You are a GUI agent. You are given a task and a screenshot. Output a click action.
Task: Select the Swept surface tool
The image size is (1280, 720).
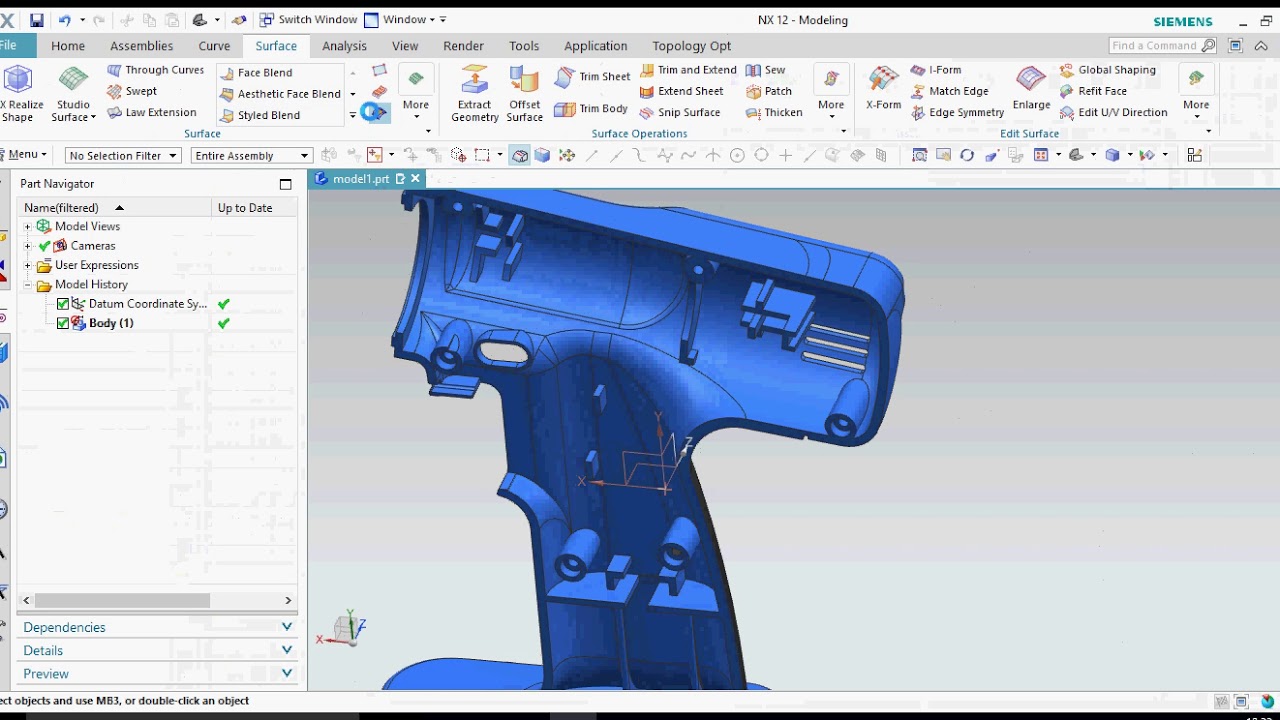pos(132,91)
